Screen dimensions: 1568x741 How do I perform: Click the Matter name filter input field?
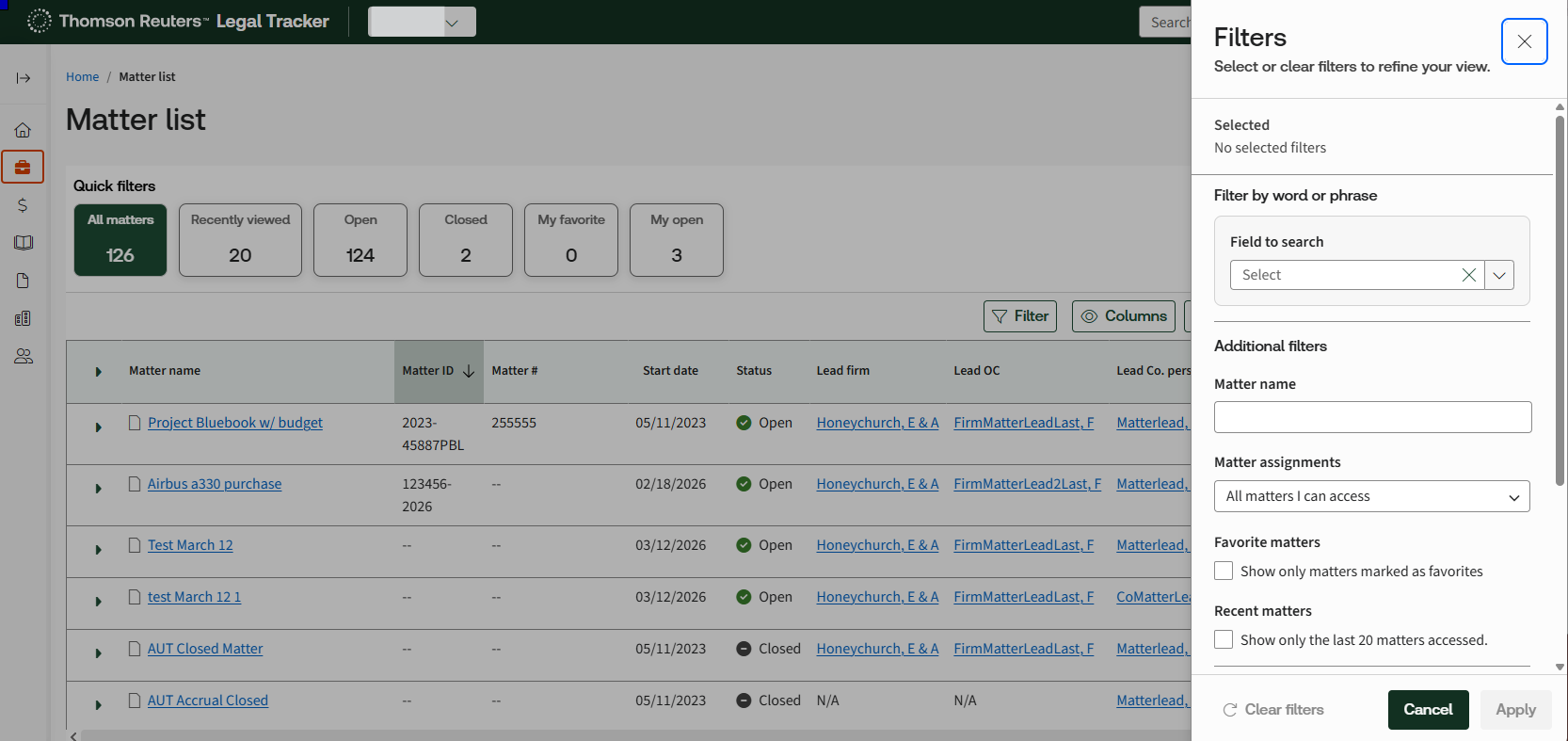point(1372,417)
